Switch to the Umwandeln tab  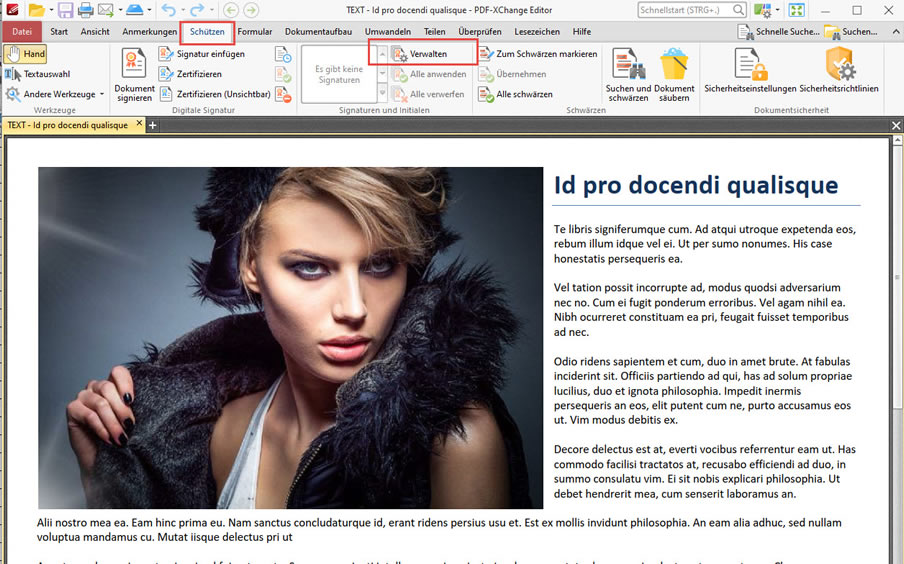[387, 32]
